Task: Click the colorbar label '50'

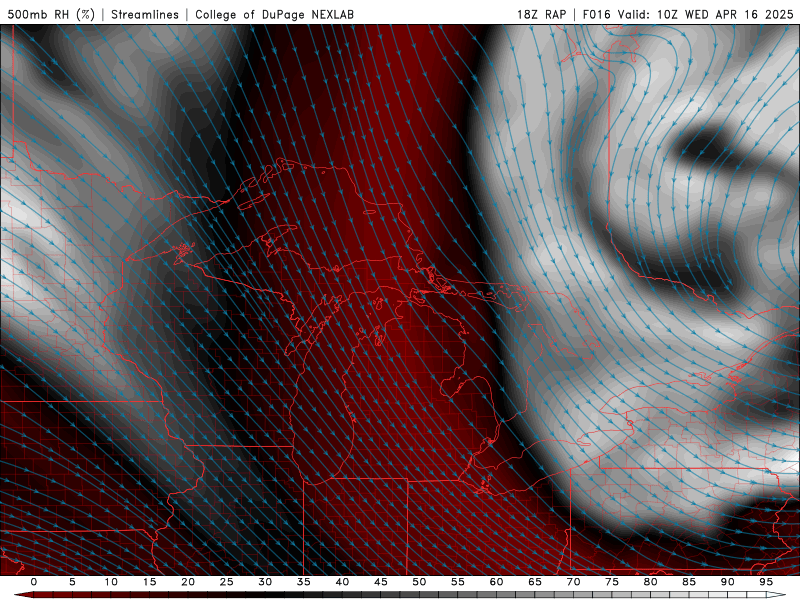Action: point(419,582)
